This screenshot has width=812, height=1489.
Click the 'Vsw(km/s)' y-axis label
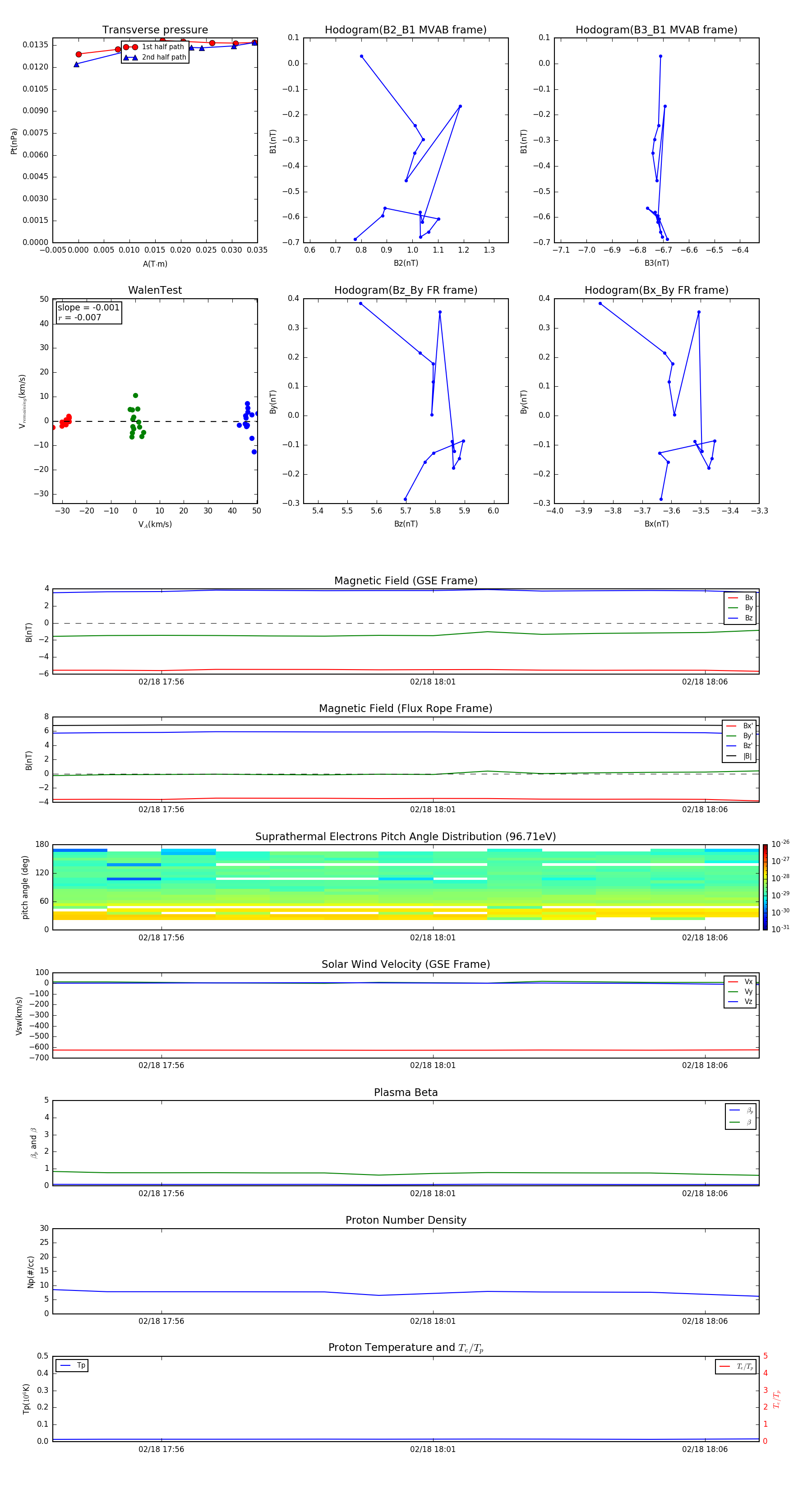19,1016
